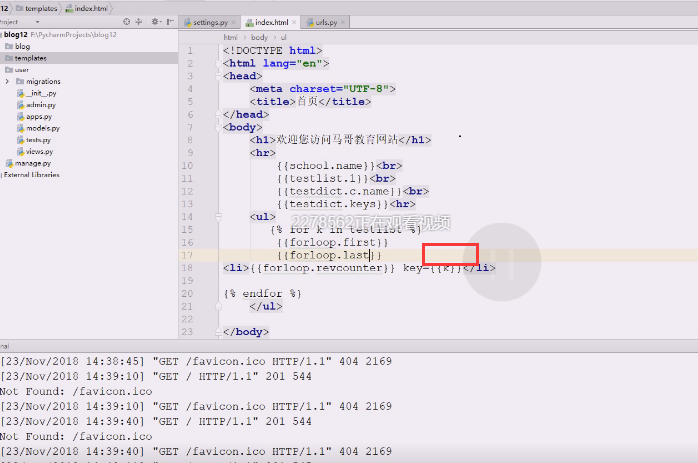Screen dimensions: 698x463
Task: Click the manage.py file icon
Action: 9,163
